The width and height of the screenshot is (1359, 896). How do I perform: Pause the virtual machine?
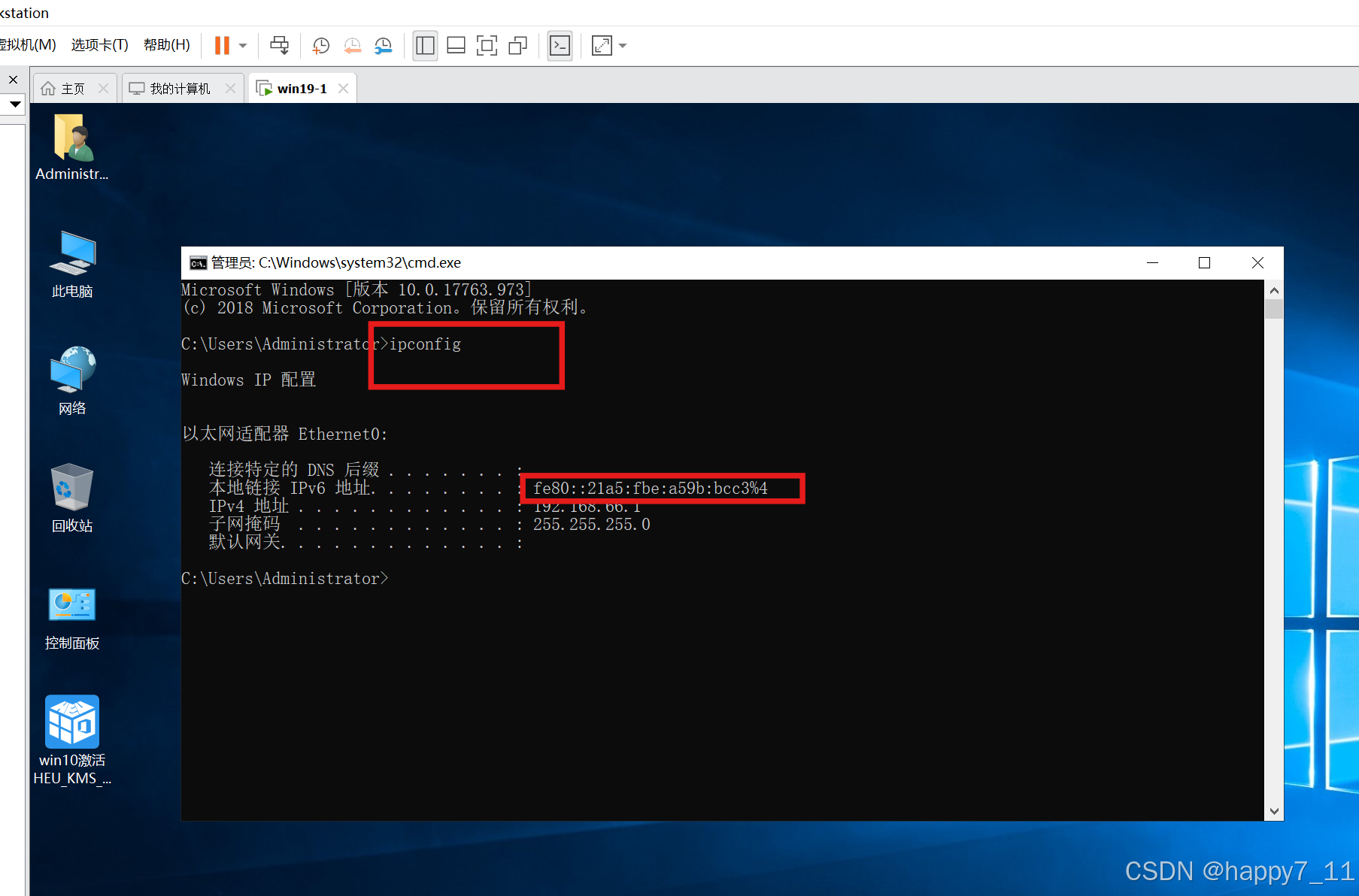click(x=222, y=45)
